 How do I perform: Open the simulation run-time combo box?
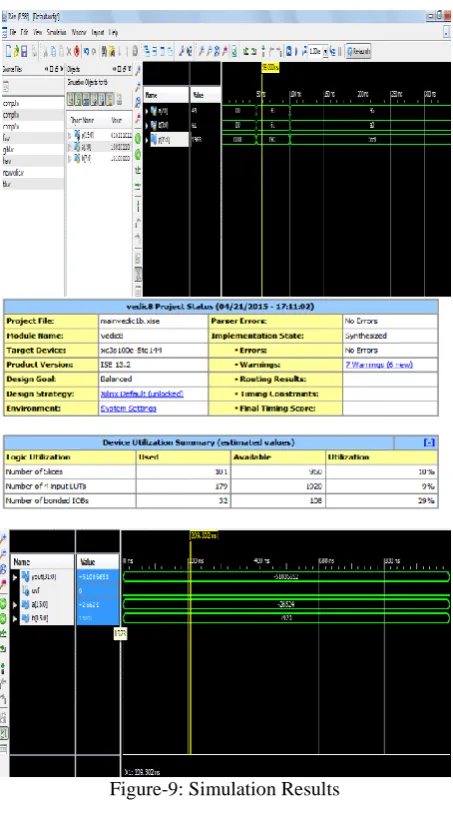pyautogui.click(x=318, y=51)
